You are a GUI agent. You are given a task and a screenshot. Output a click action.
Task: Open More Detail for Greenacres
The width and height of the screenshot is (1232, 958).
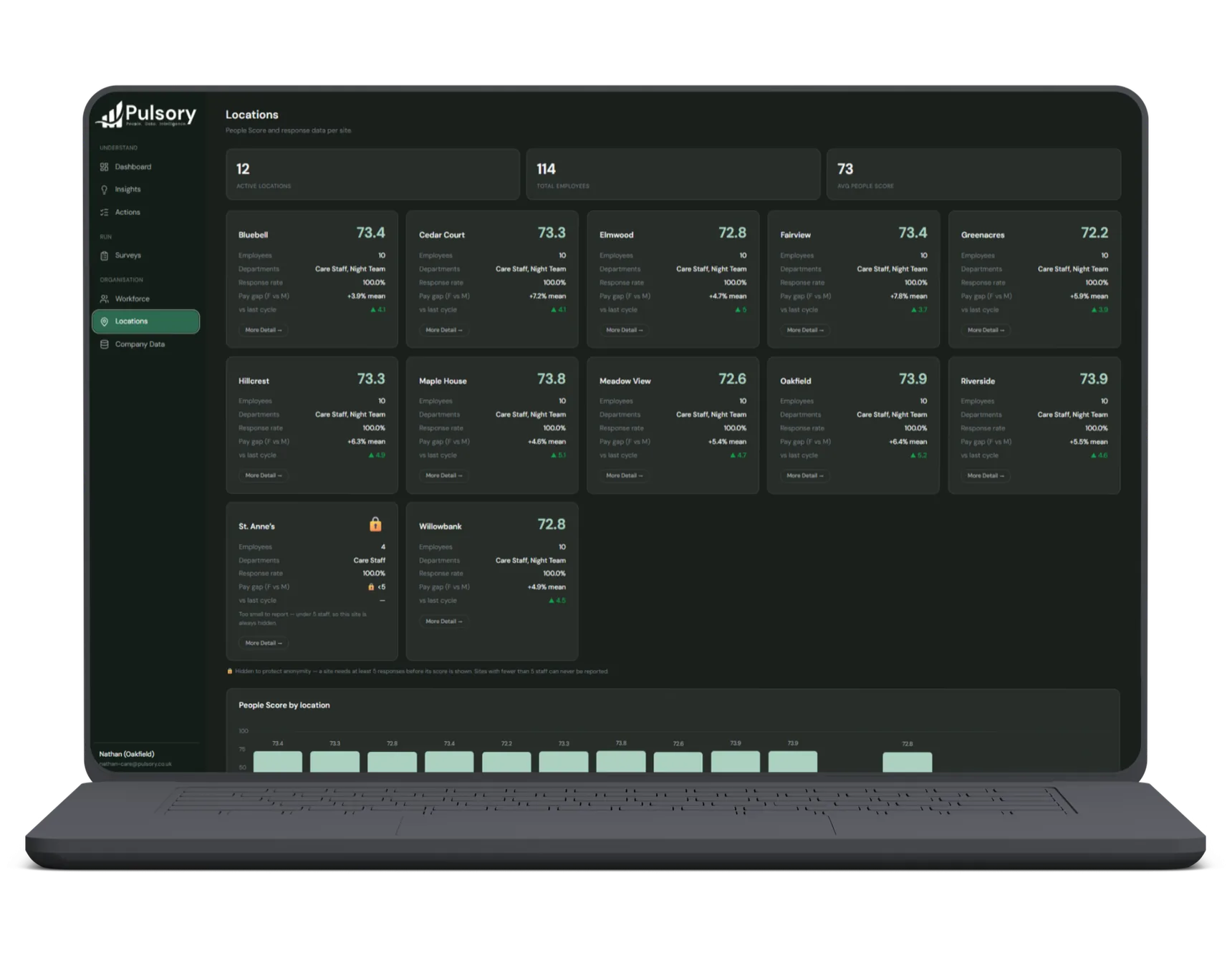click(x=986, y=330)
